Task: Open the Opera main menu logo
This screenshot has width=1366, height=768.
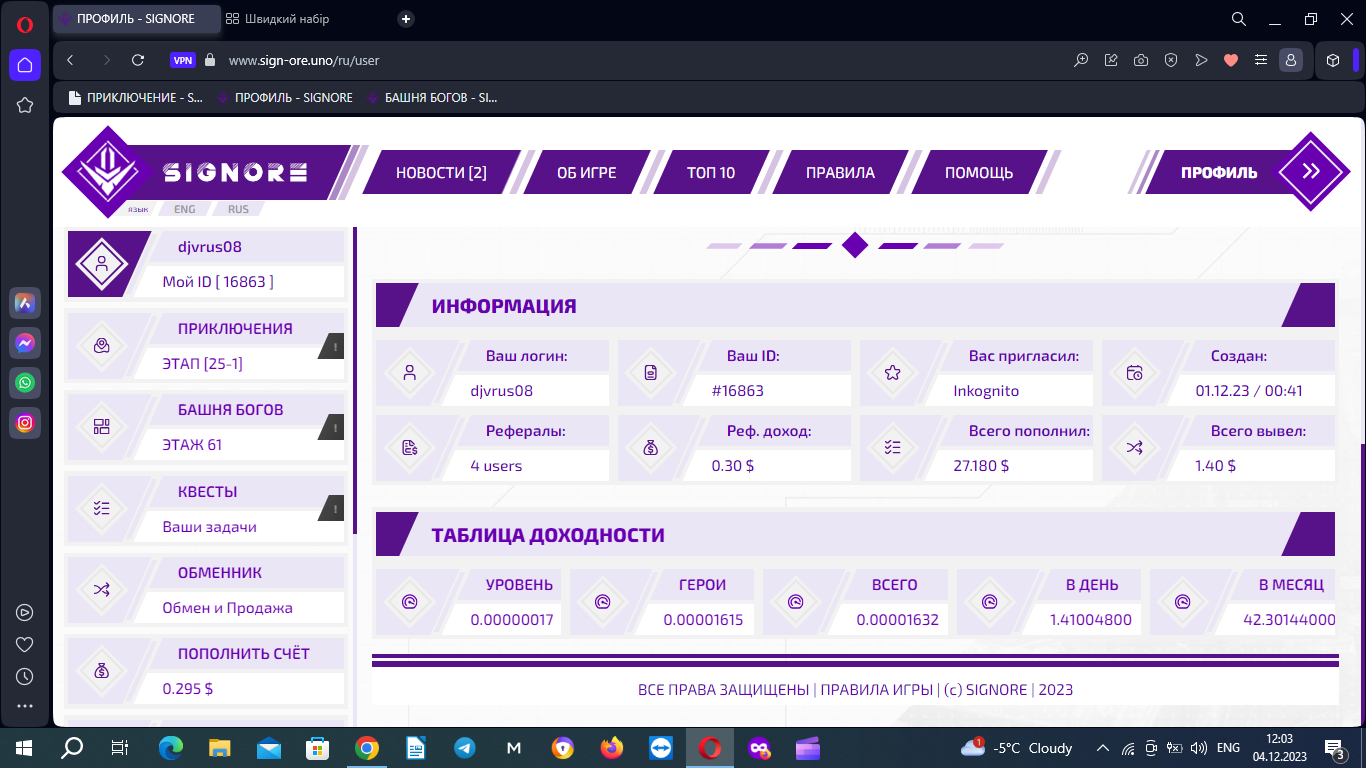Action: click(25, 25)
